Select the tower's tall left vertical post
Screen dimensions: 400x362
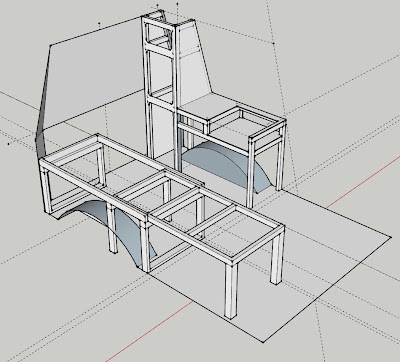coord(148,87)
